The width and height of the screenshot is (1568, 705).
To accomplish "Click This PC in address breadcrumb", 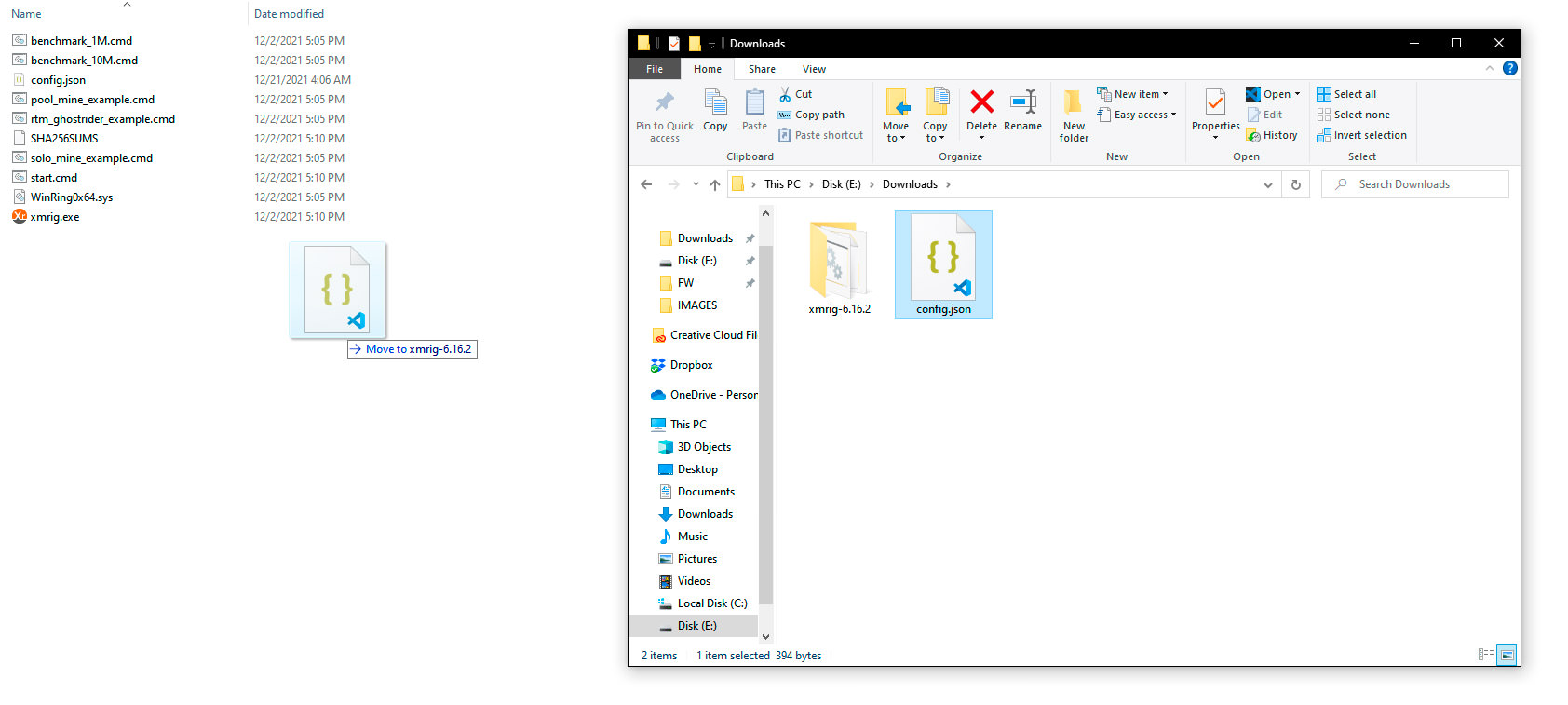I will [782, 184].
